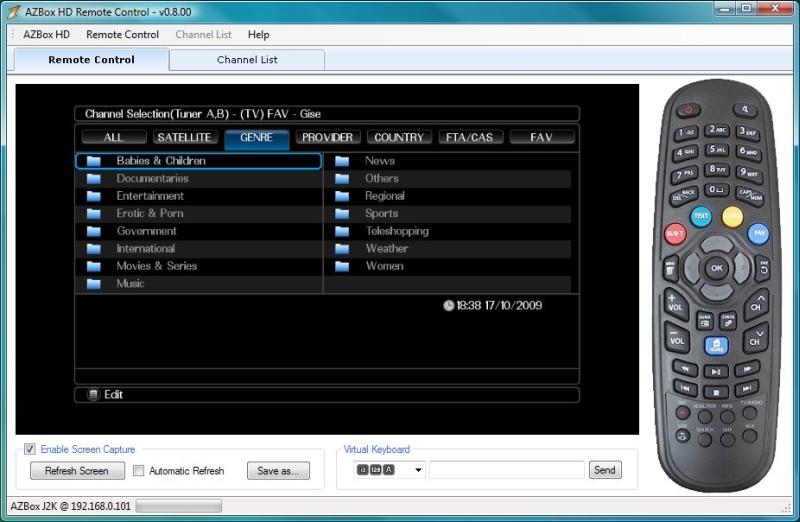Switch to the Channel List tab
Screen dimensions: 800x522
pyautogui.click(x=247, y=60)
